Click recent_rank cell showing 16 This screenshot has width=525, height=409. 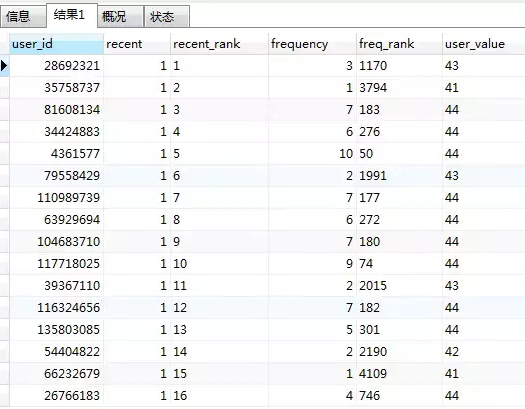219,396
